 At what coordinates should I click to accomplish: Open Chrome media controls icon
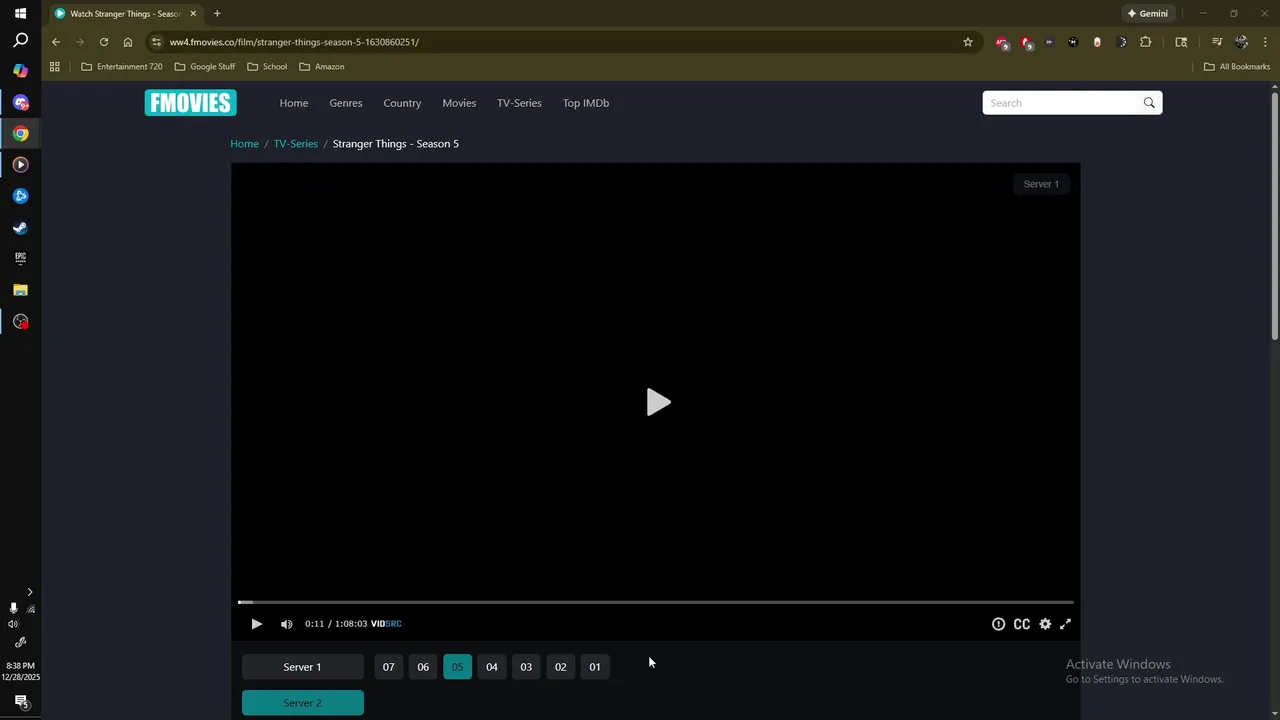(1217, 42)
